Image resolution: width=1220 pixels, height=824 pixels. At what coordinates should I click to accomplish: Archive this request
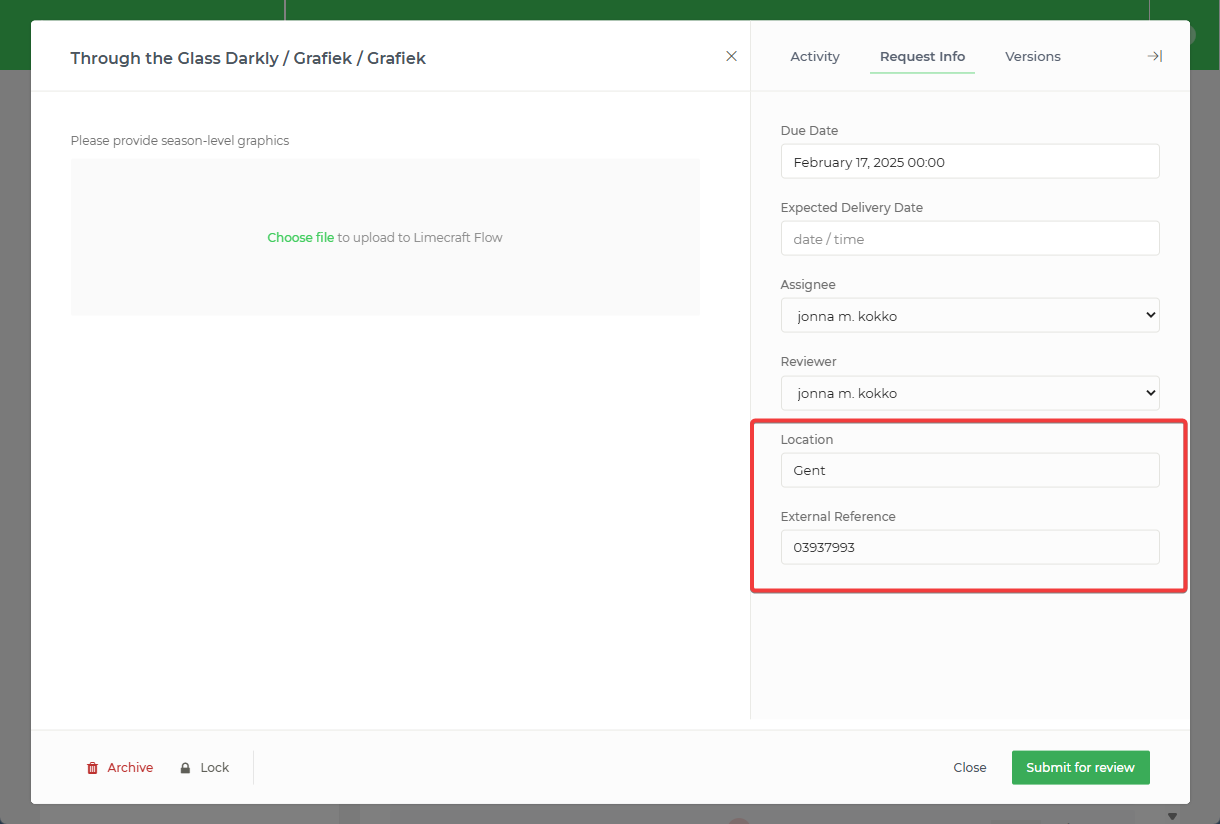[120, 767]
